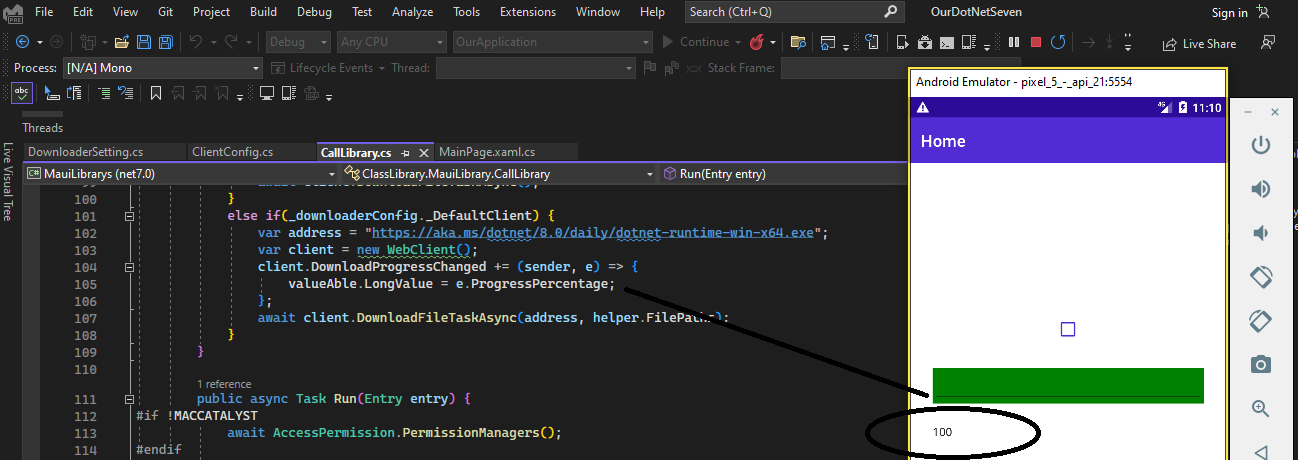Screen dimensions: 1298x460
Task: Collapse the code block at line 101
Action: [x=129, y=216]
